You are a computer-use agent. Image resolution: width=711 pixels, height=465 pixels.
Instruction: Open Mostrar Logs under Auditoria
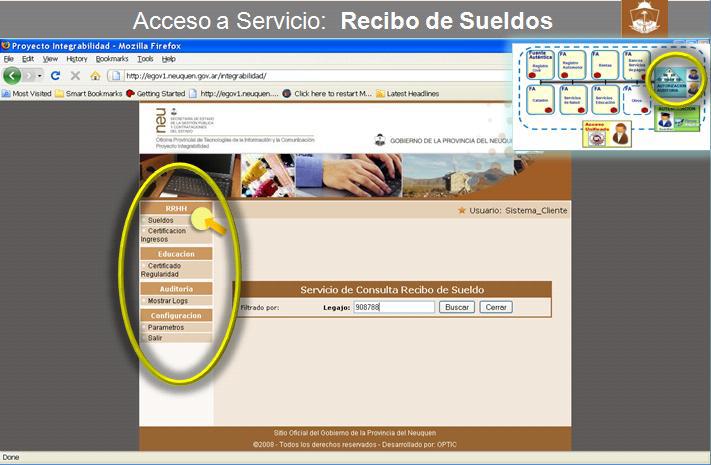[167, 300]
